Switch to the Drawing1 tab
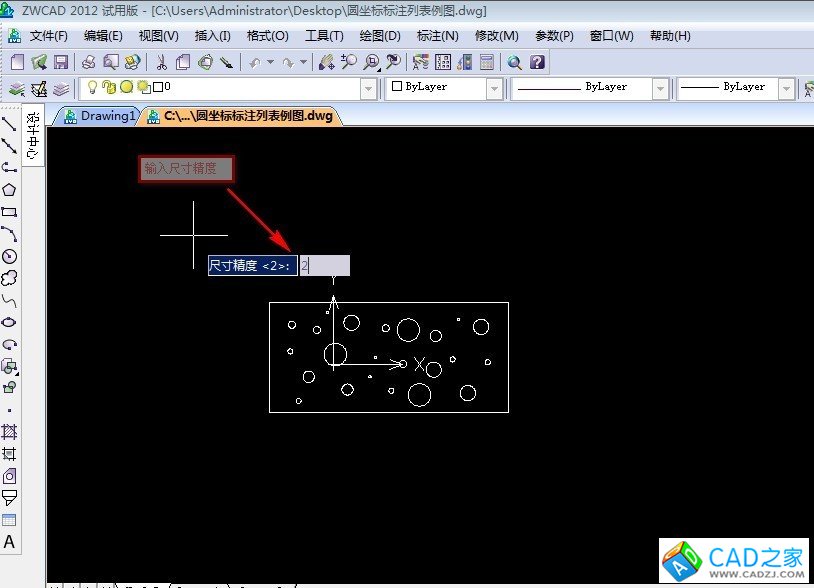 [x=98, y=116]
